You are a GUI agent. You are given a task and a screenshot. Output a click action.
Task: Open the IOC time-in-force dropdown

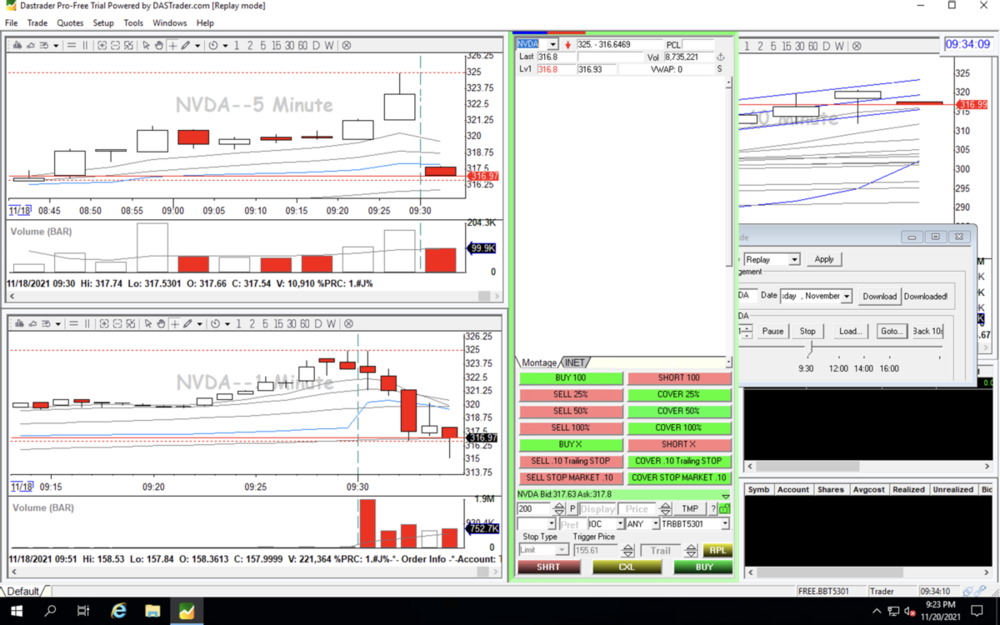click(620, 523)
